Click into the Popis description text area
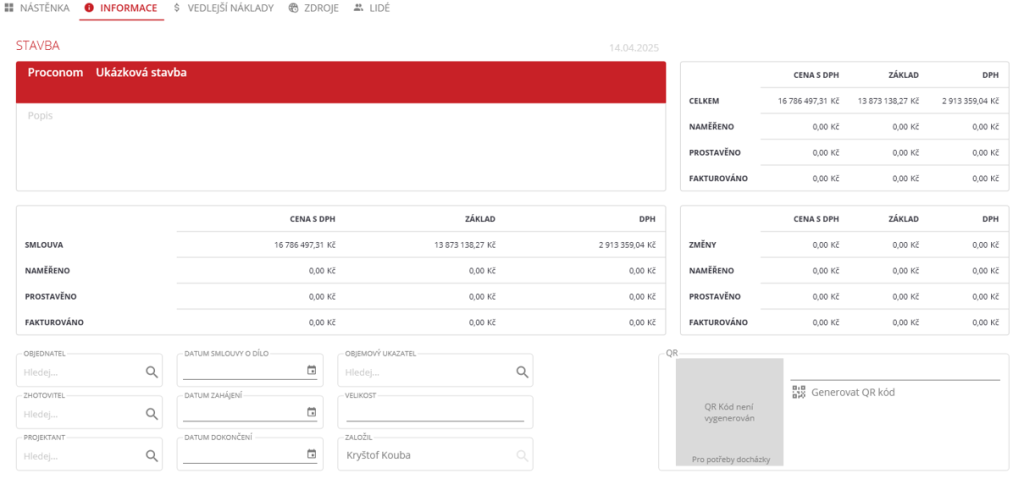Image resolution: width=1024 pixels, height=490 pixels. [x=340, y=146]
